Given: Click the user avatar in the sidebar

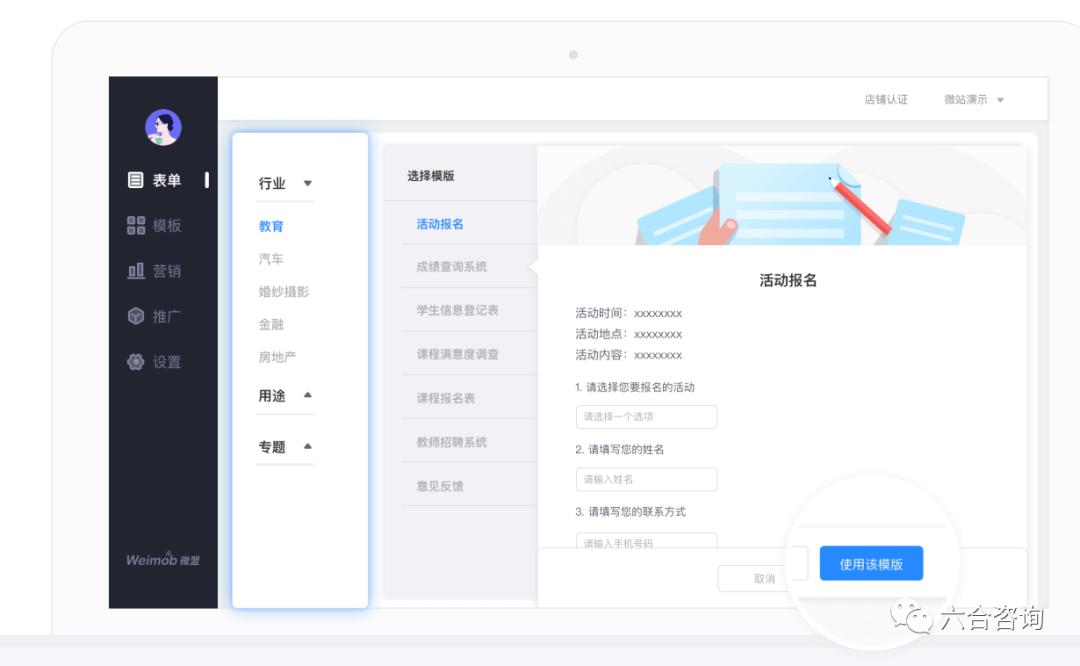Looking at the screenshot, I should point(163,127).
